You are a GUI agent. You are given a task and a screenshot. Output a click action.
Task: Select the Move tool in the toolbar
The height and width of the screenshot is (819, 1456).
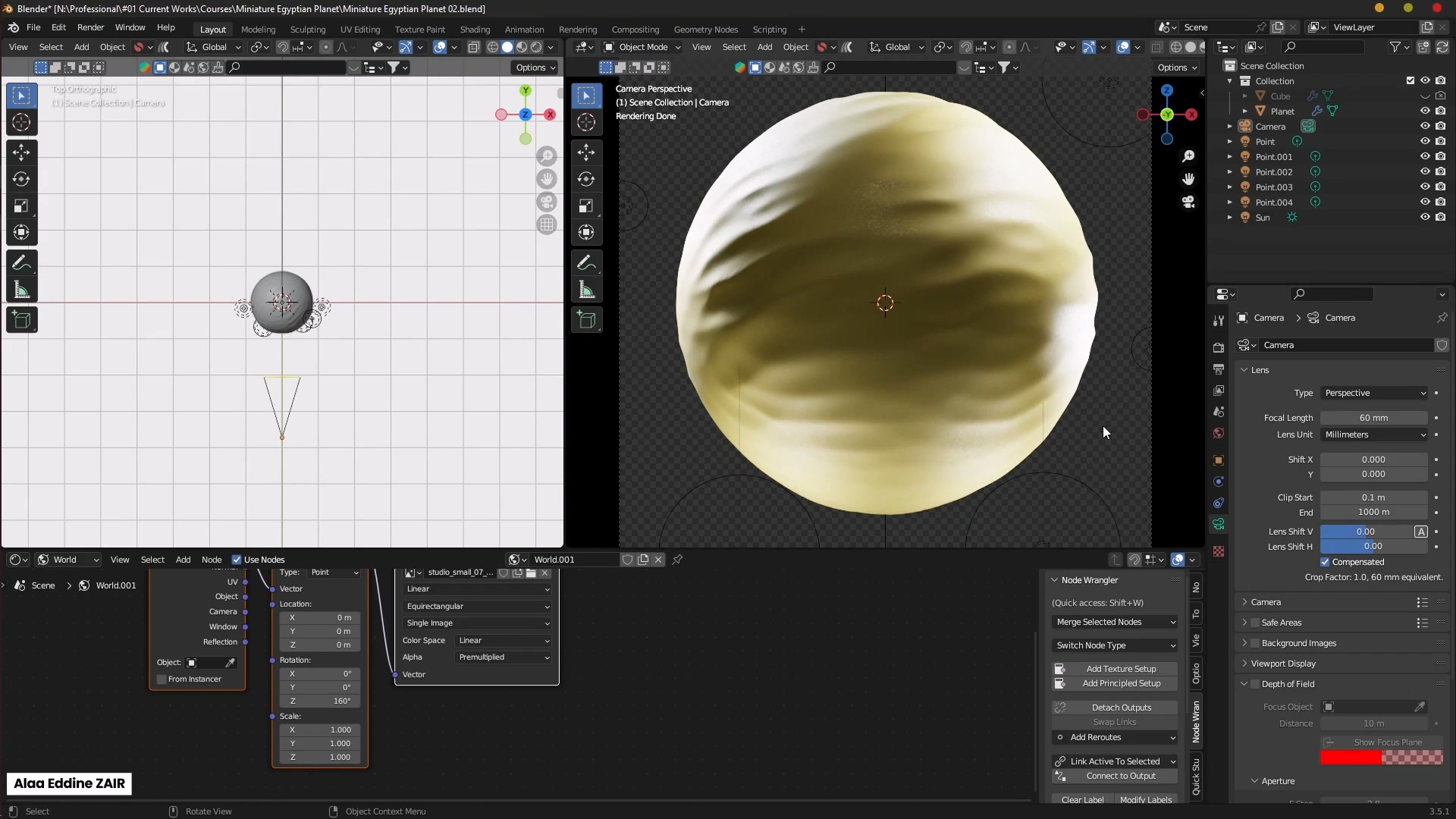[21, 152]
